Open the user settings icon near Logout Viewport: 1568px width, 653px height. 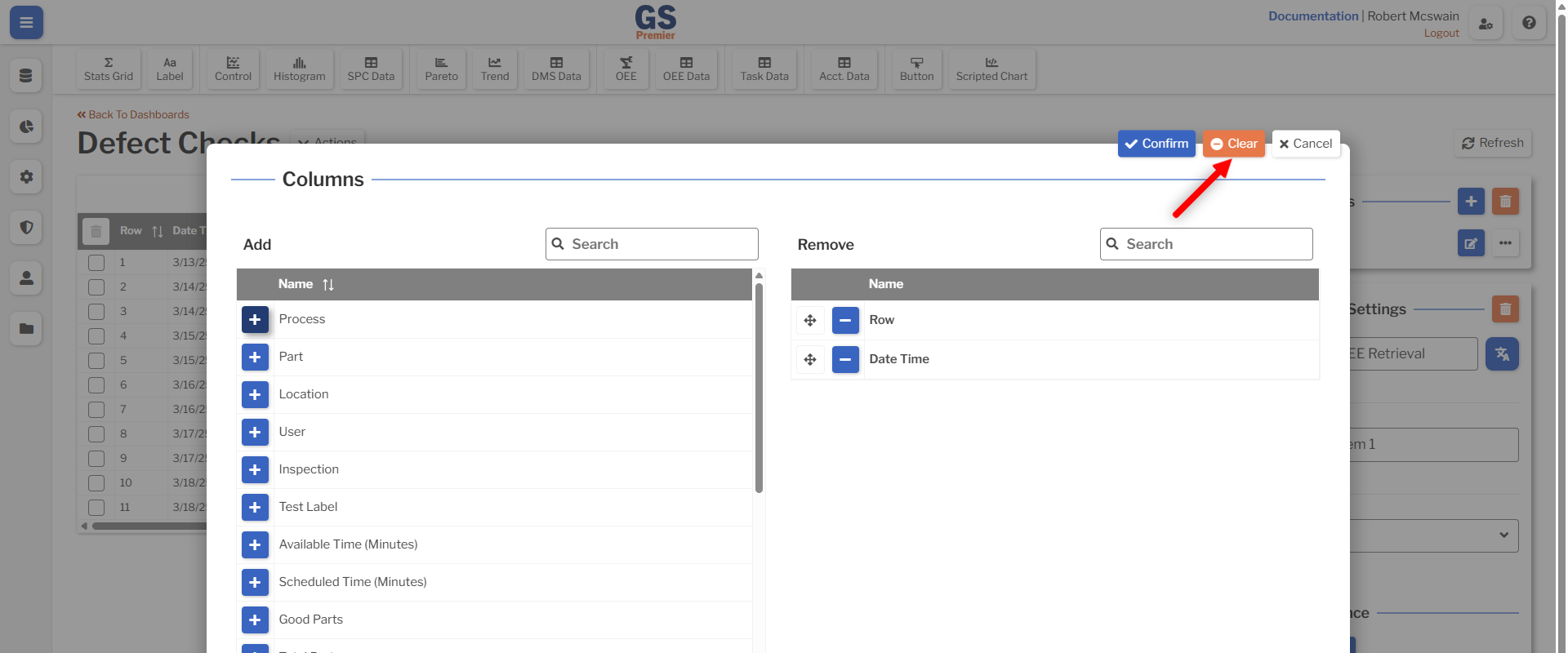click(x=1486, y=23)
